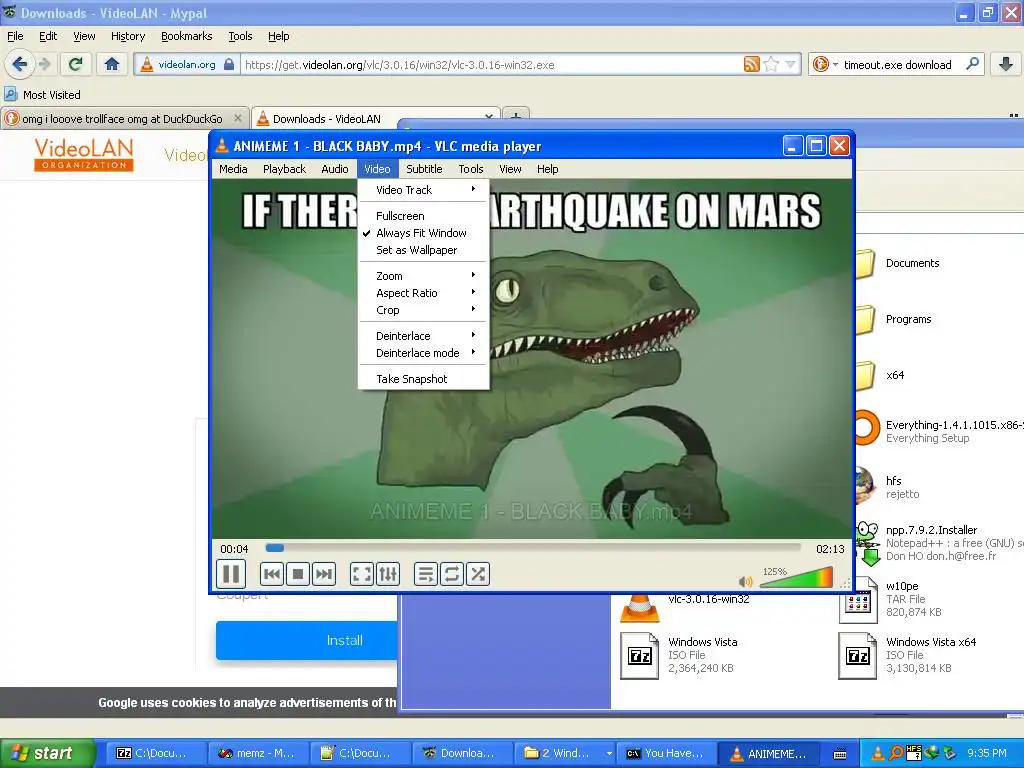Click the RSS feed icon in address bar
1024x768 pixels.
click(752, 64)
